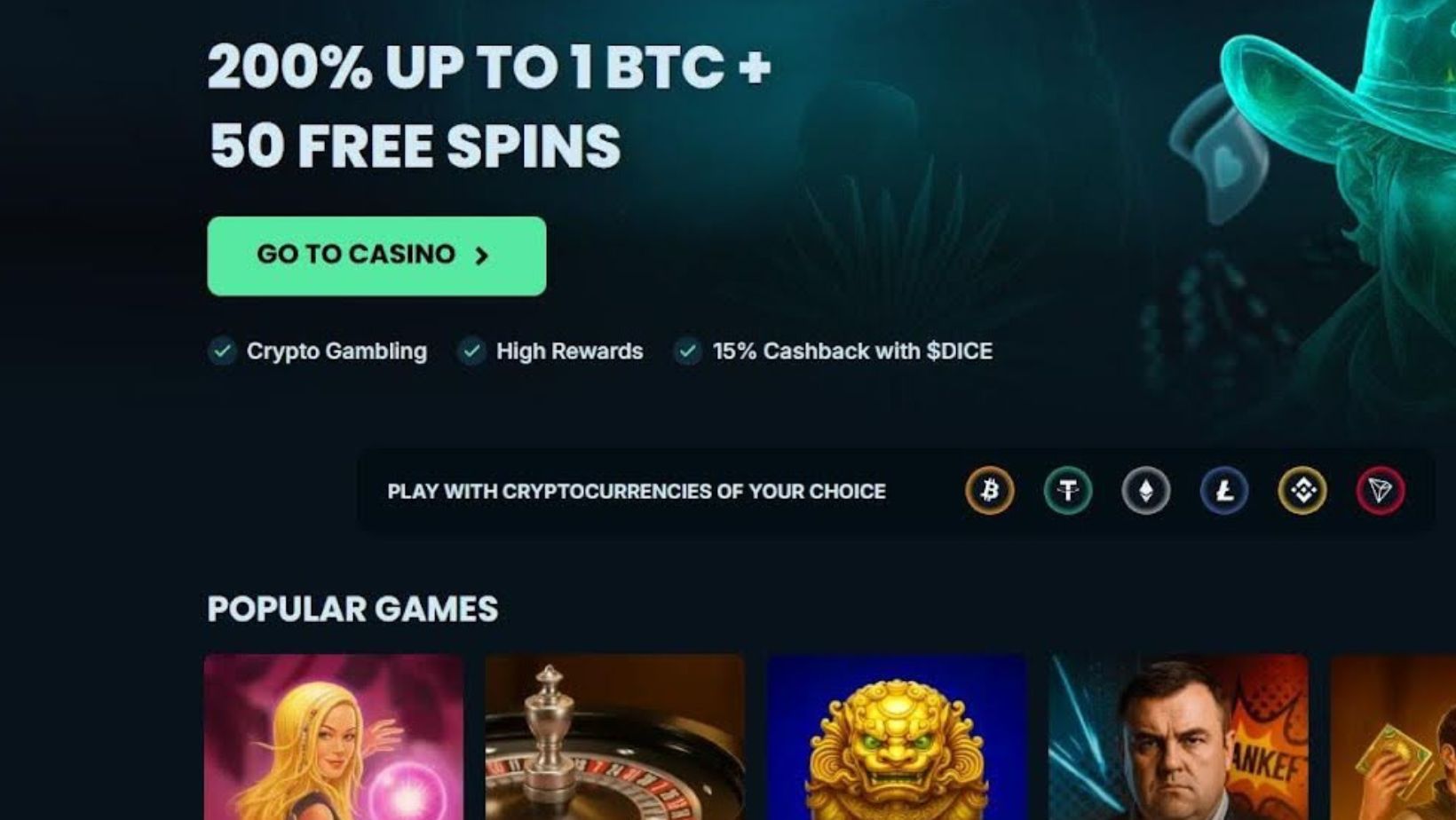Click the 15% Cashback with $DICE text
Image resolution: width=1456 pixels, height=820 pixels.
coord(852,351)
